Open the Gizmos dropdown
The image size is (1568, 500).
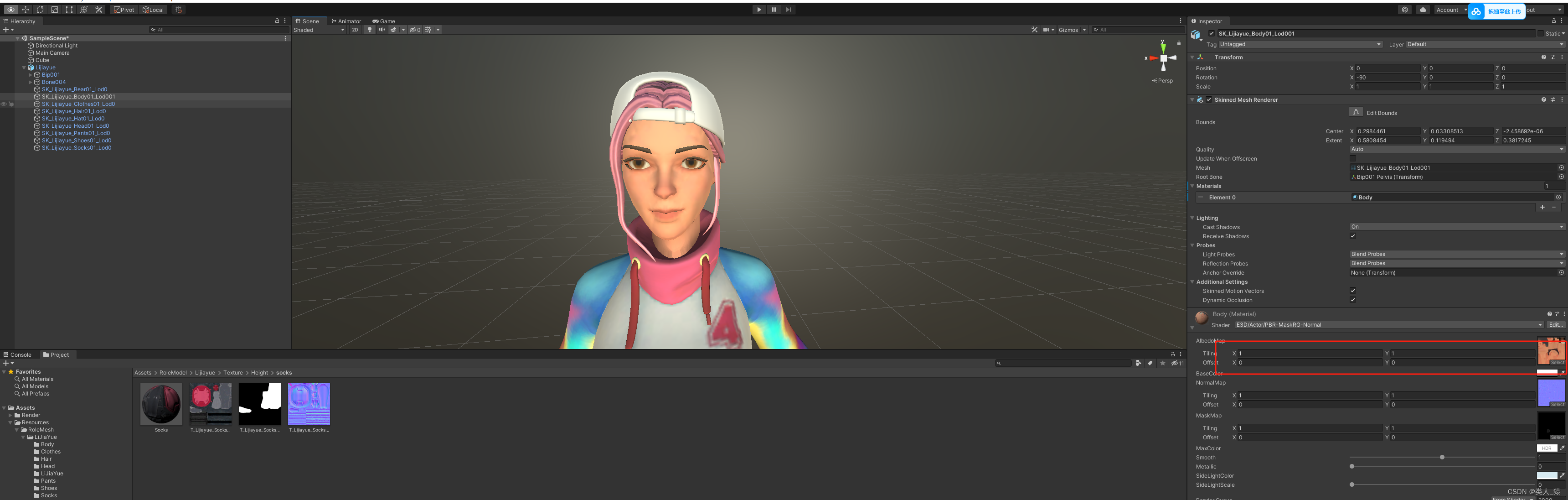coord(1072,30)
